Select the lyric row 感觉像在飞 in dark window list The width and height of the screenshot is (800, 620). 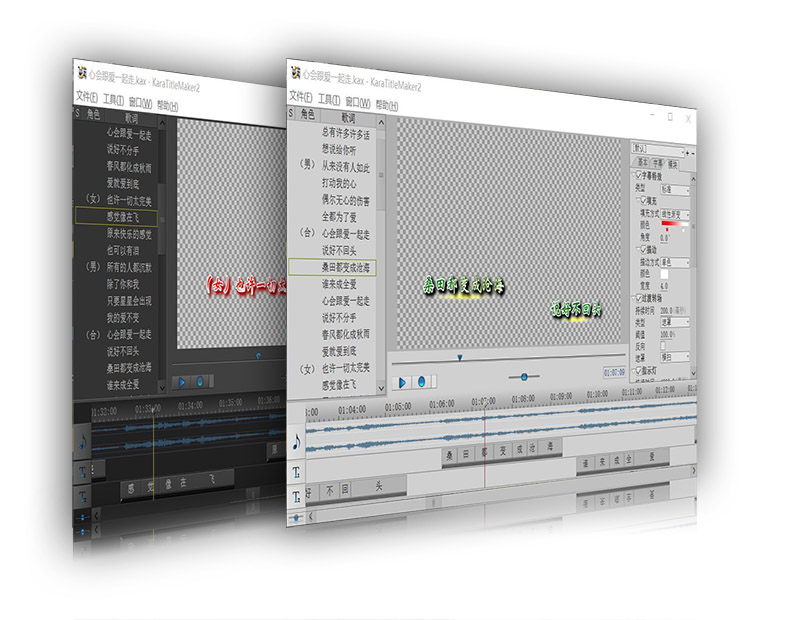tap(116, 216)
